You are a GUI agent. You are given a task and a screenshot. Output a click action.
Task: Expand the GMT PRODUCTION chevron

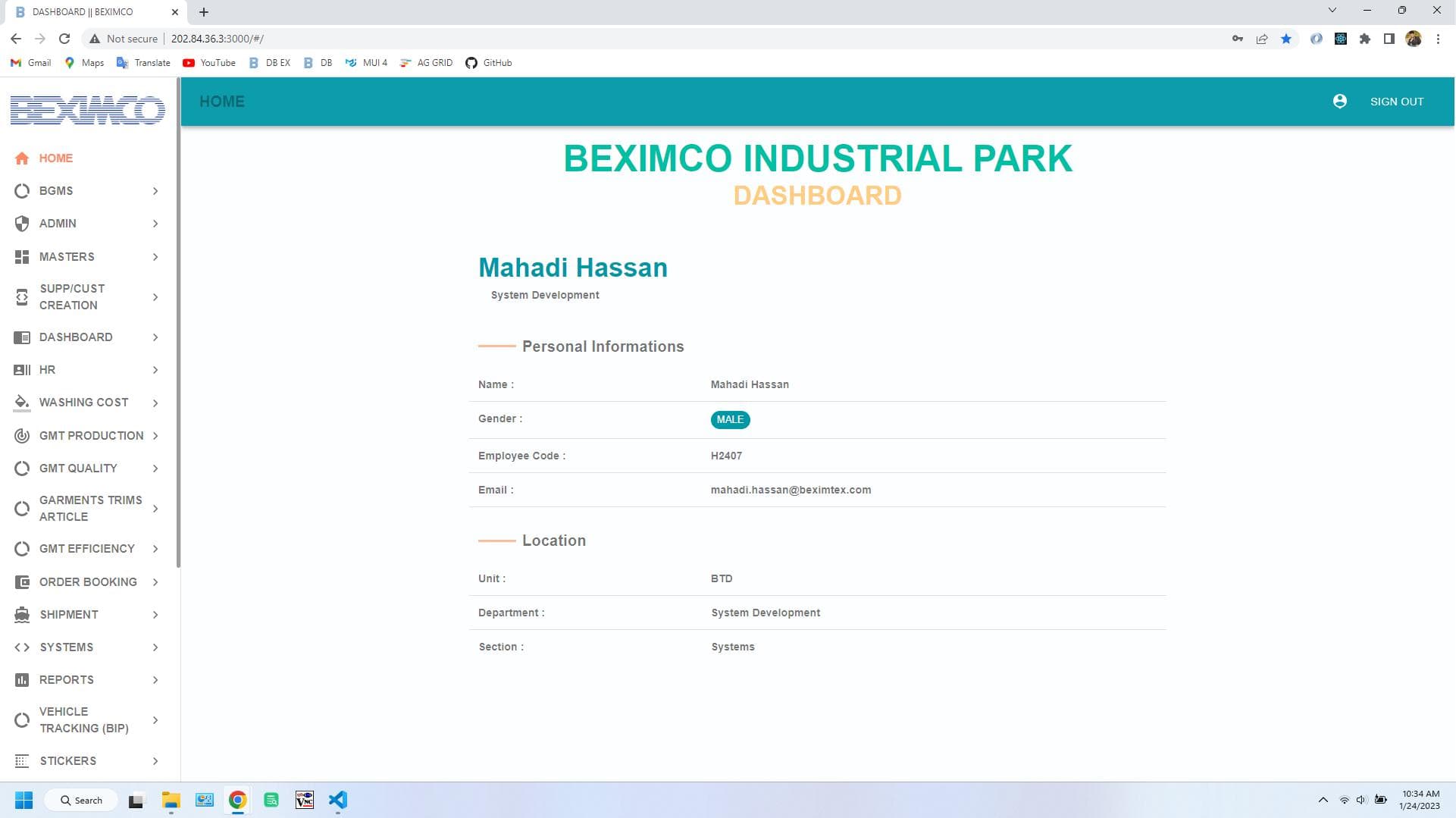click(155, 436)
